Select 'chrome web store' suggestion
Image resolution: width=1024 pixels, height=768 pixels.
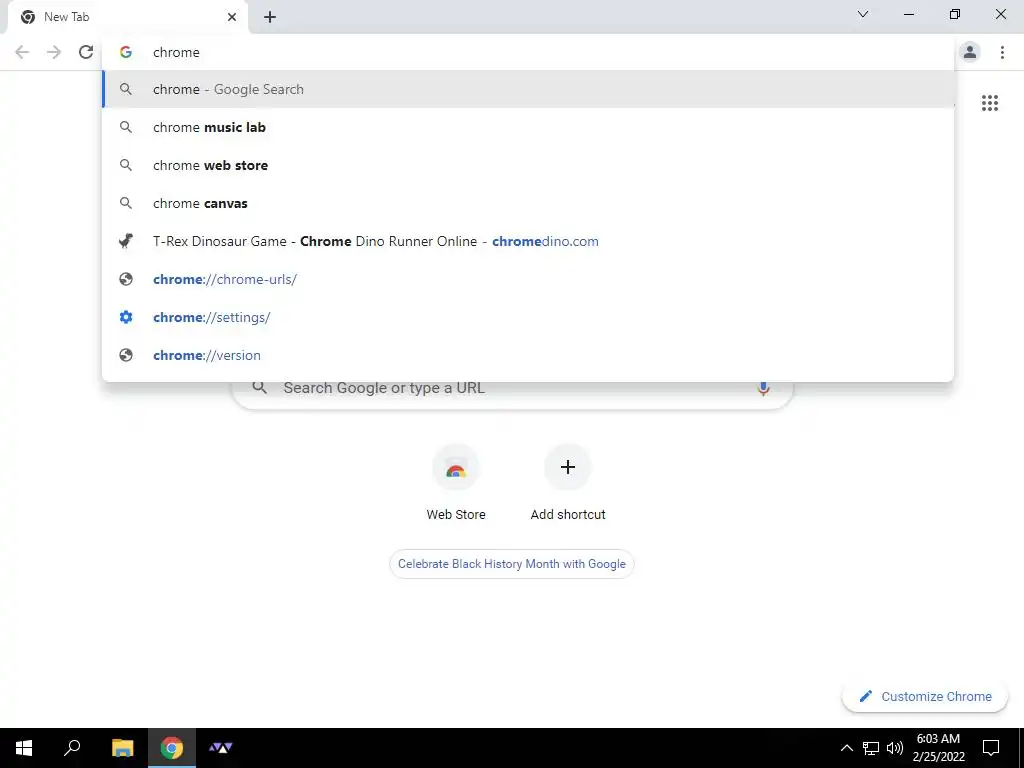528,165
